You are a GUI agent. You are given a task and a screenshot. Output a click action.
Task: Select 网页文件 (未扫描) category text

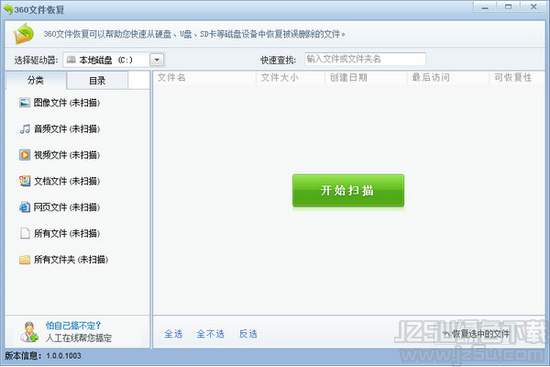[67, 207]
